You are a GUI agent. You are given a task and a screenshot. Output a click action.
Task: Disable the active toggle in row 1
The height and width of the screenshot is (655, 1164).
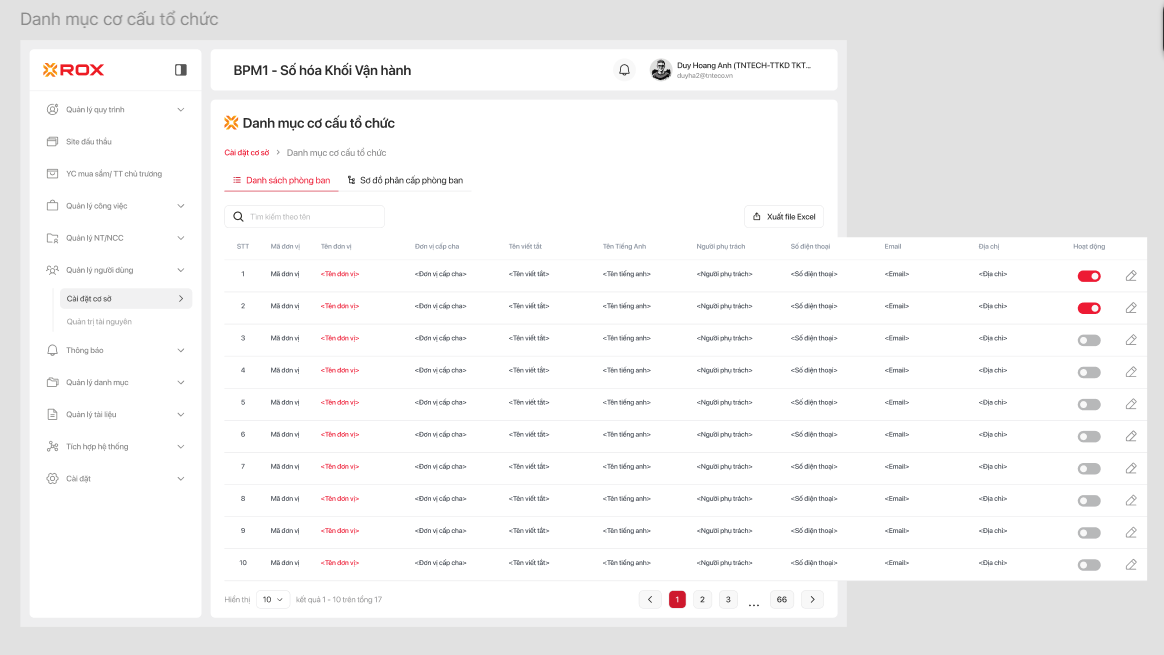pos(1089,276)
